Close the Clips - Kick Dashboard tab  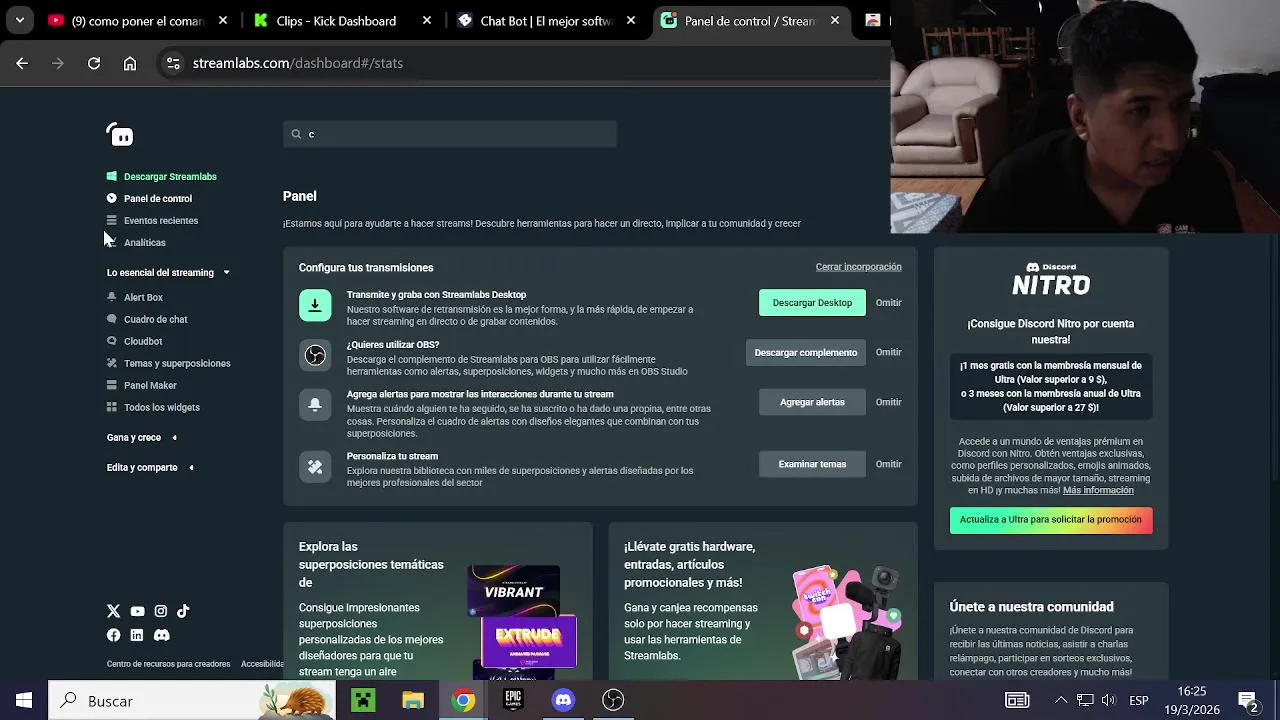[427, 20]
